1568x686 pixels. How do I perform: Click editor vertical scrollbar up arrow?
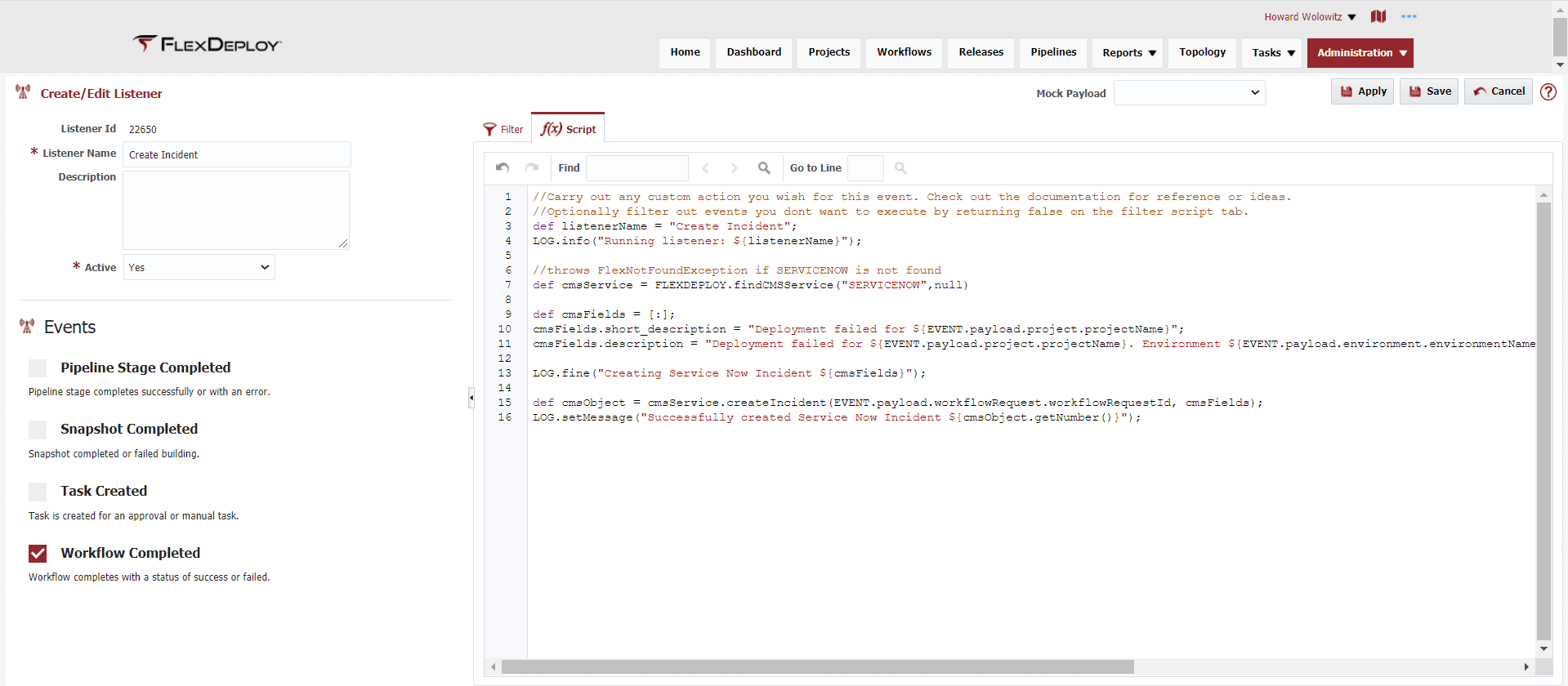[1543, 194]
